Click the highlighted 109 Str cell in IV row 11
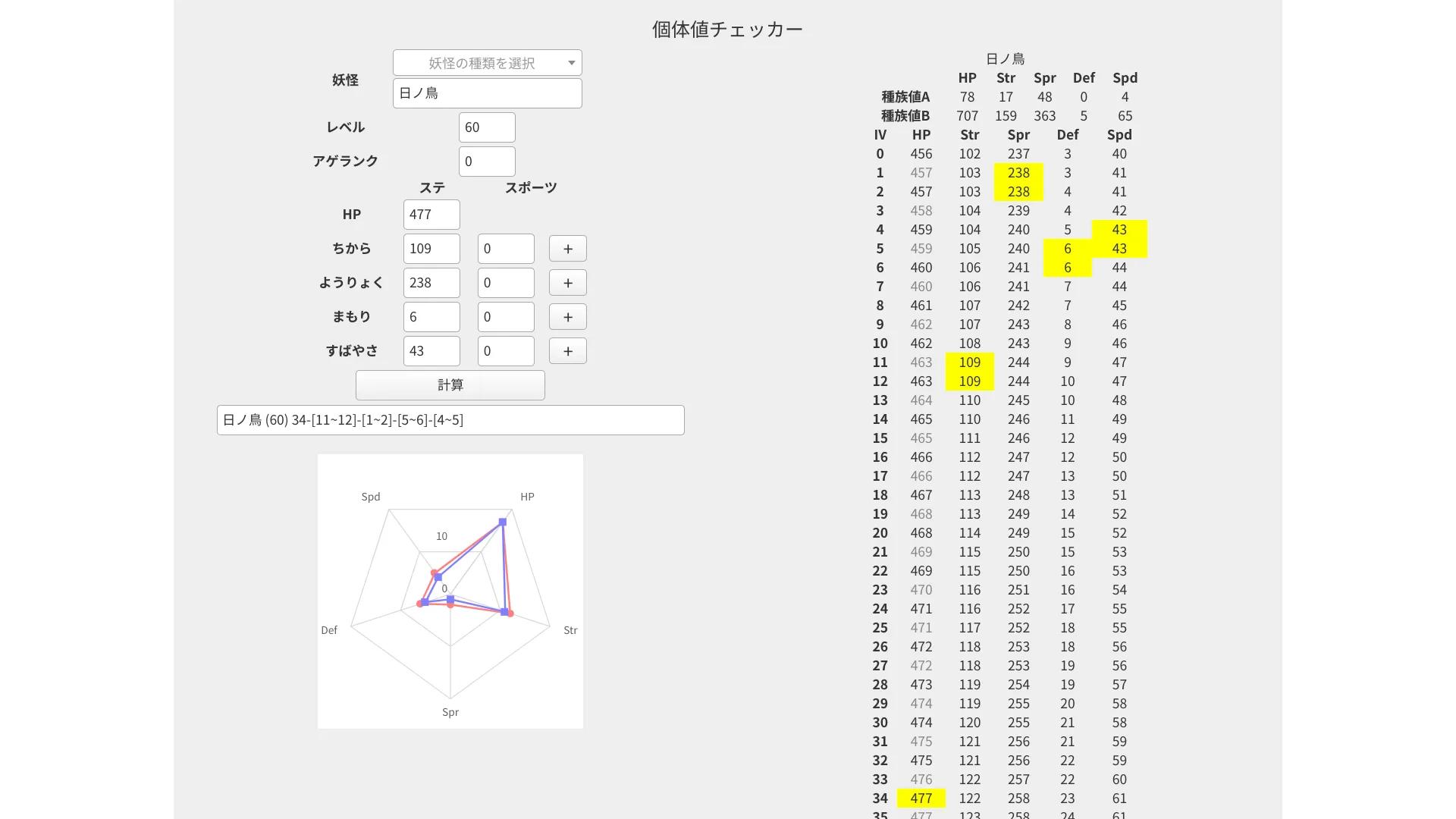 point(970,362)
